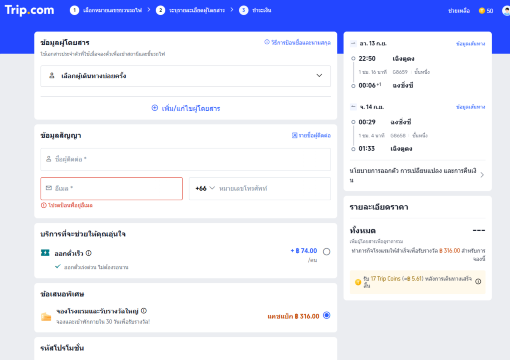This screenshot has width=510, height=360.
Task: Click the info icon beside the hotel reward offer
Action: [x=144, y=311]
